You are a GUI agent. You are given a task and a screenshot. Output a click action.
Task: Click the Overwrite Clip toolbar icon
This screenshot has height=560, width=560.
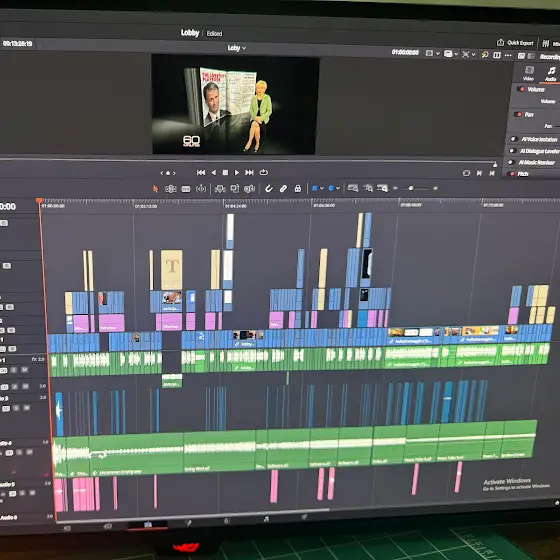click(235, 188)
